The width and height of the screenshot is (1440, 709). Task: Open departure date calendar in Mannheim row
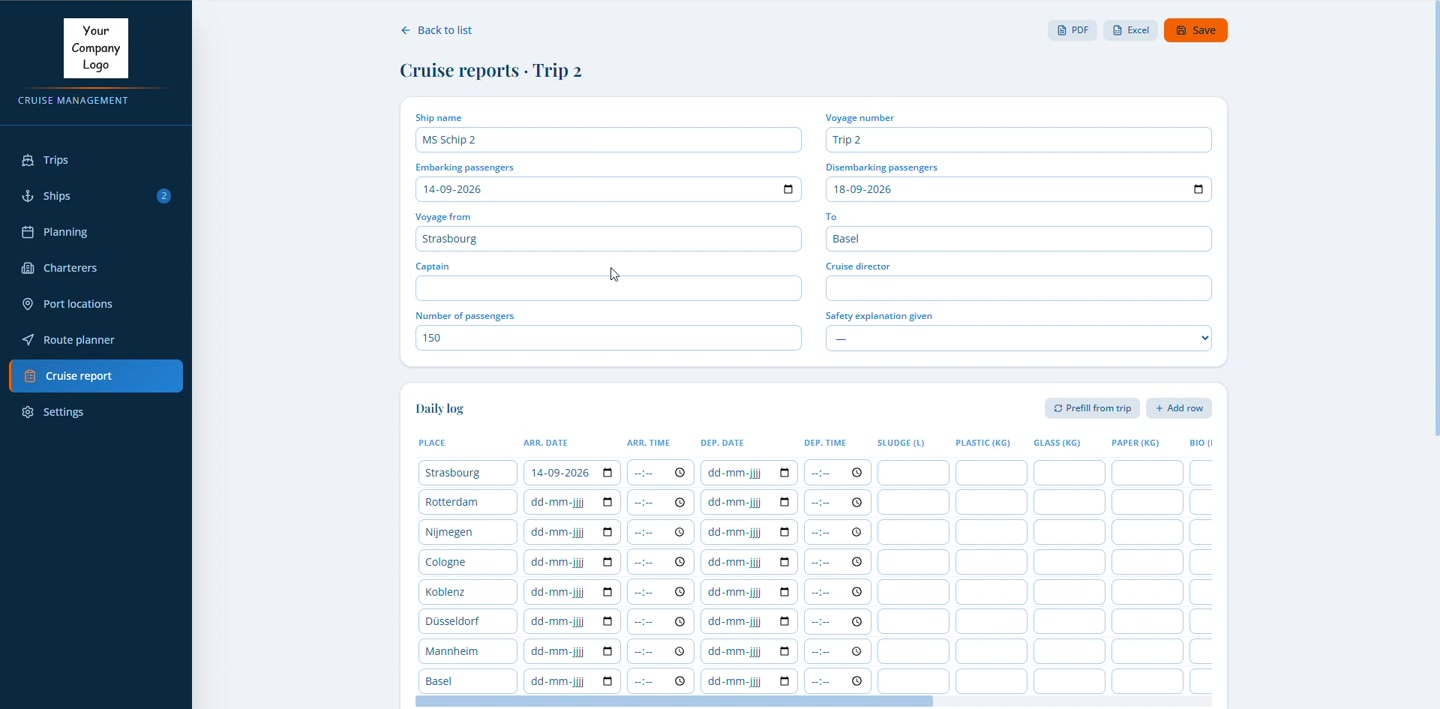click(x=784, y=651)
